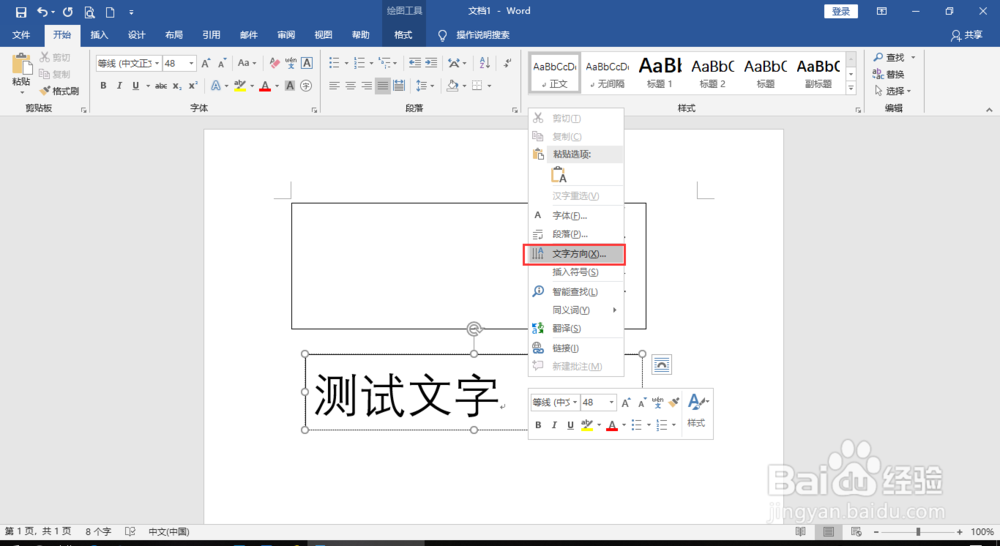Open print preview from the quick access toolbar

(x=89, y=11)
